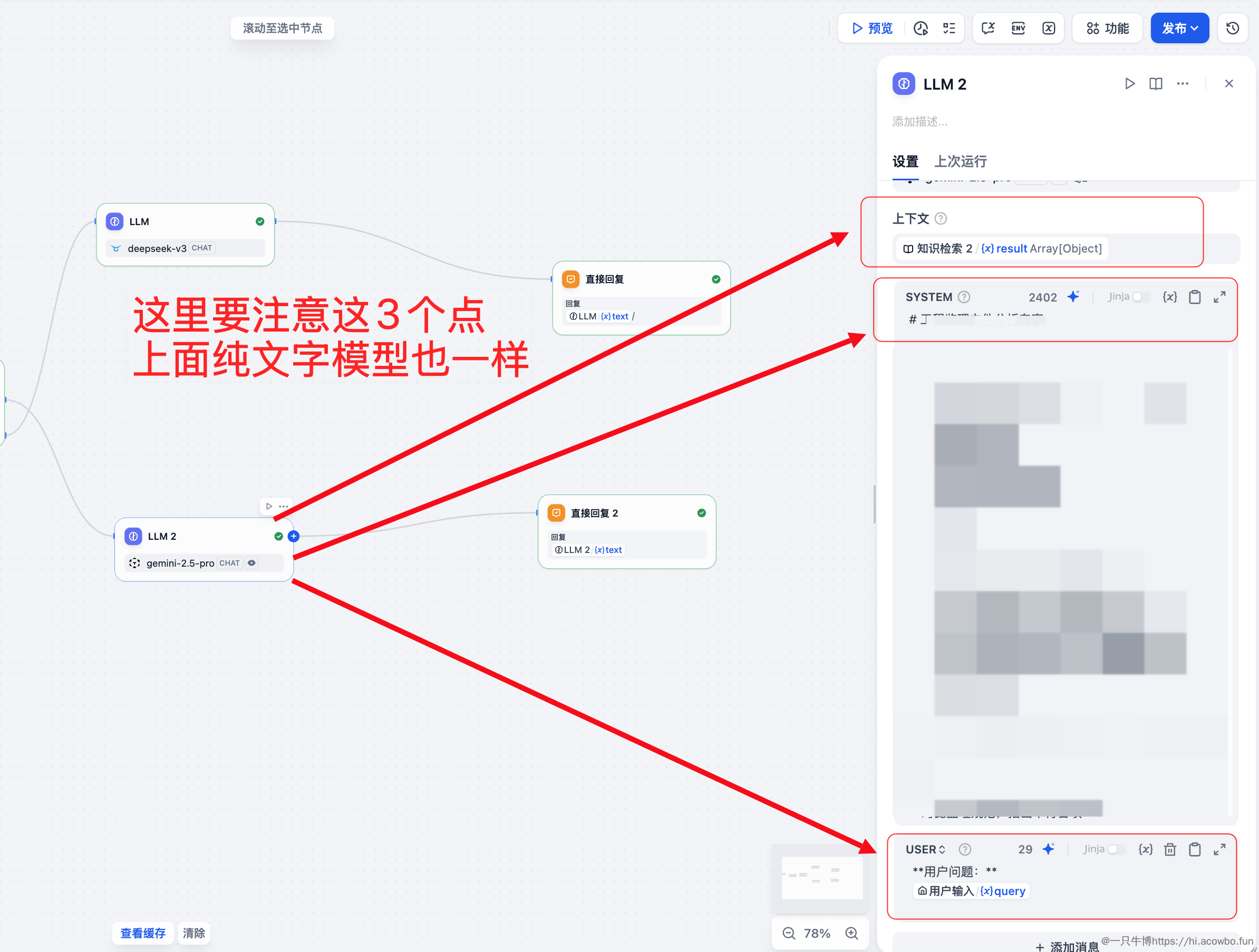Click the 78% zoom level control
The height and width of the screenshot is (952, 1259).
pos(818,933)
